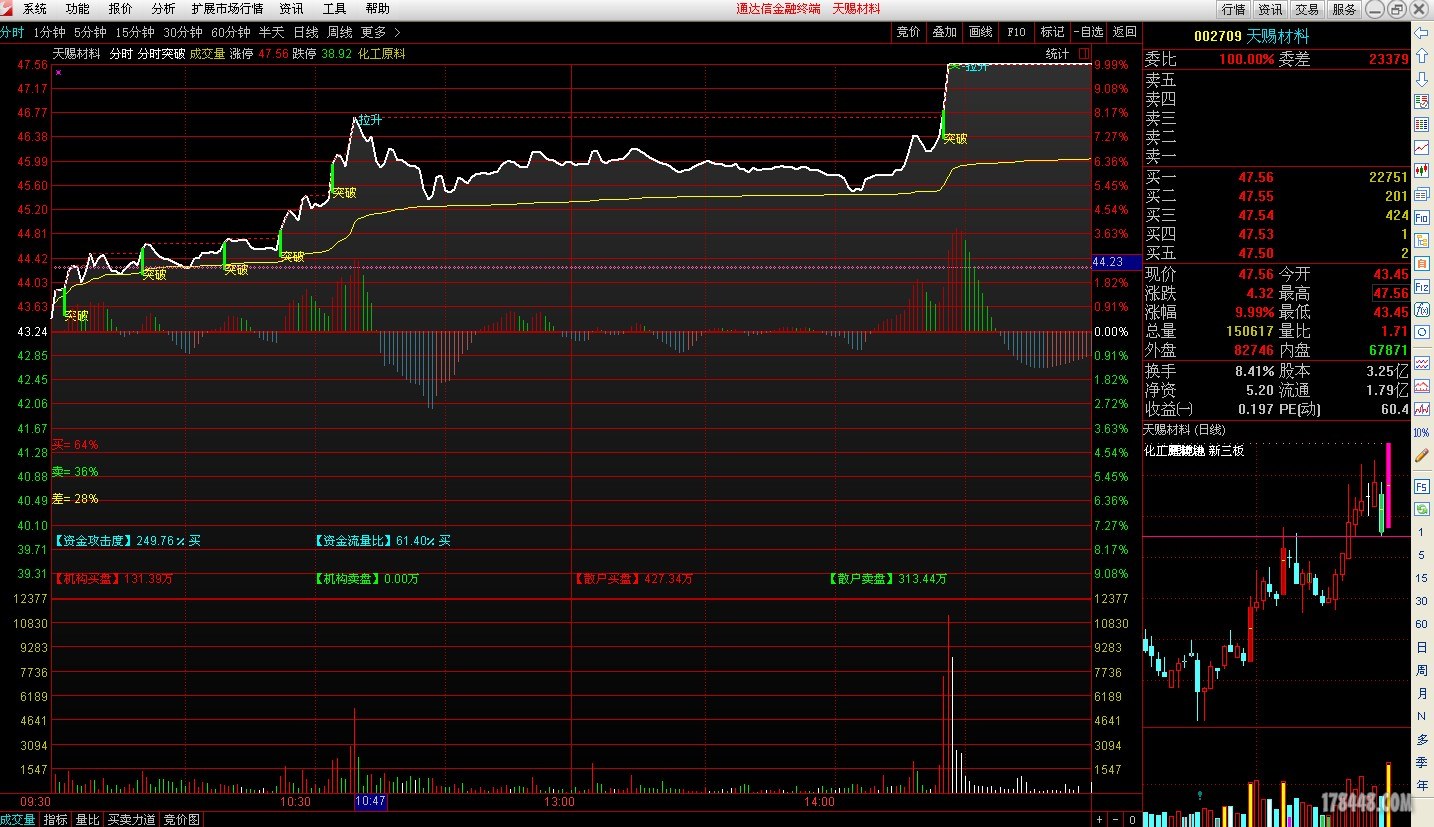Open the 系统 menu
Screen dimensions: 1434x827
(x=34, y=9)
